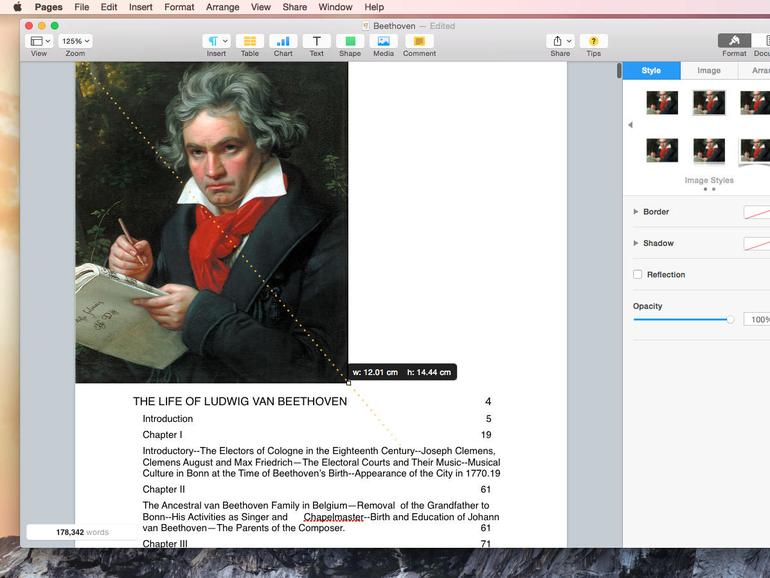This screenshot has width=770, height=578.
Task: Switch to the Image tab
Action: pos(709,70)
